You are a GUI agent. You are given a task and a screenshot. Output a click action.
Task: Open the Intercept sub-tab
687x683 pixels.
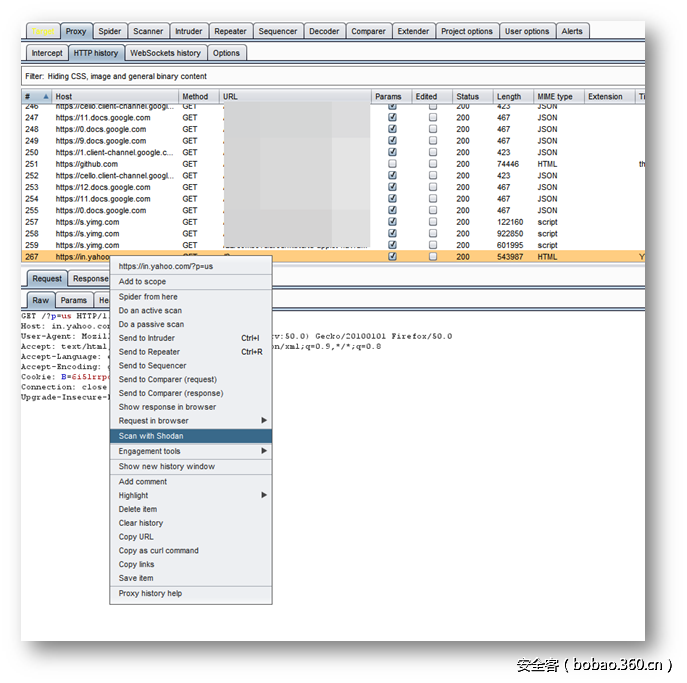click(47, 53)
